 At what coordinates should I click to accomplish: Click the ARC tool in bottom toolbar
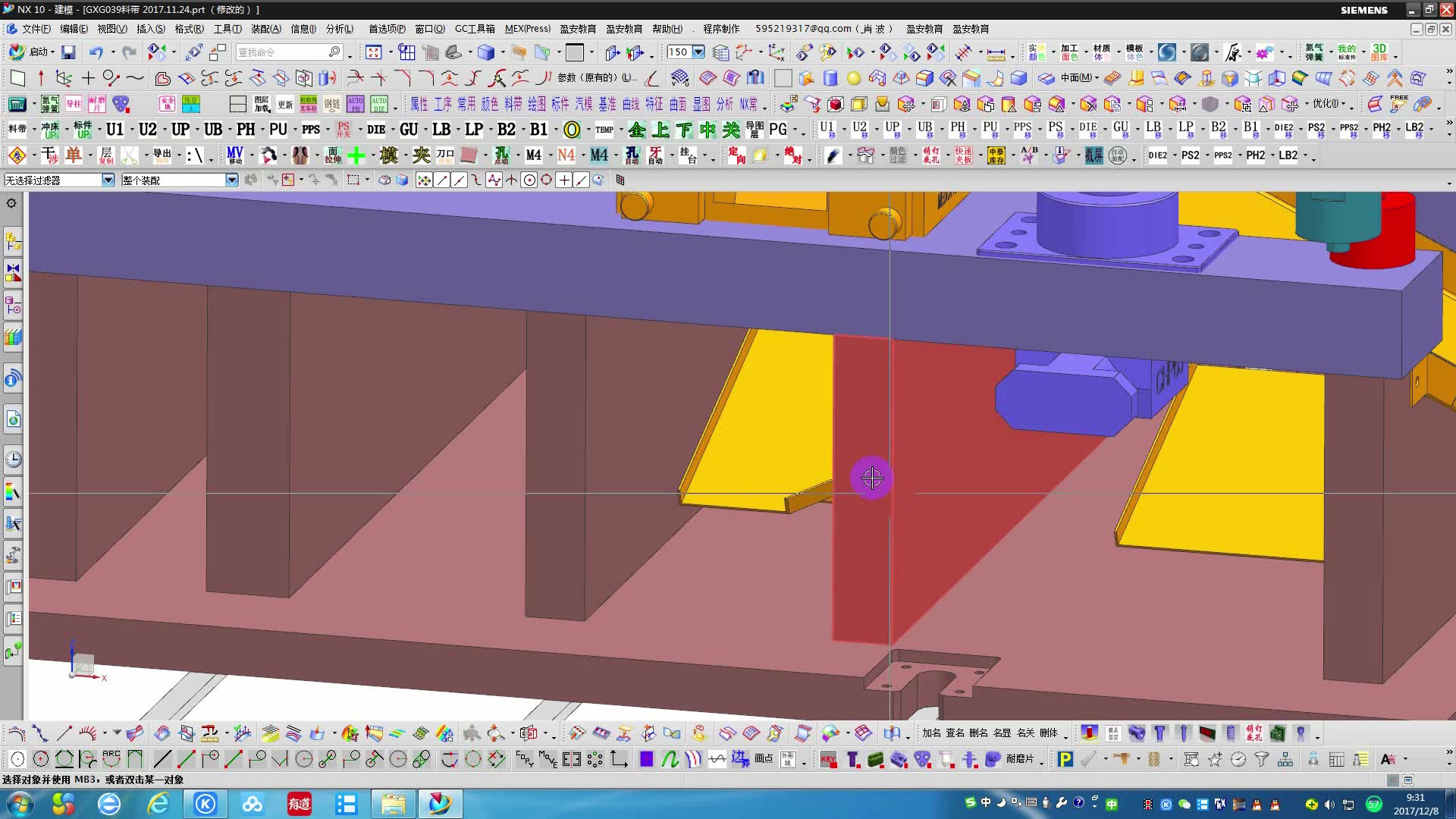coord(111,758)
